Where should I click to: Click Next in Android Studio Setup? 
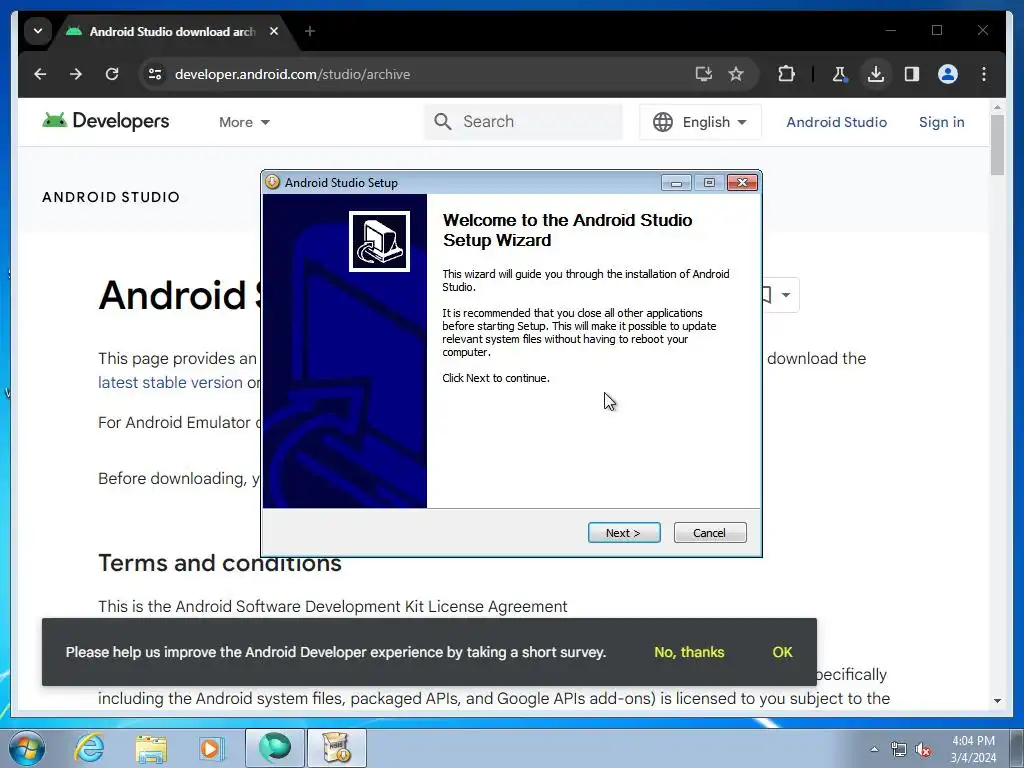click(x=624, y=533)
